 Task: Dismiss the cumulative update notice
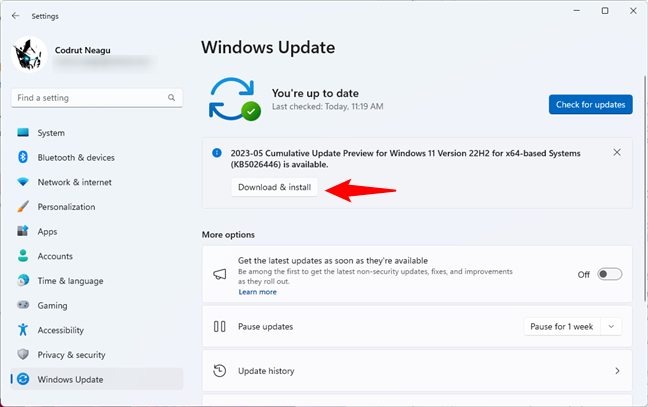tap(617, 152)
